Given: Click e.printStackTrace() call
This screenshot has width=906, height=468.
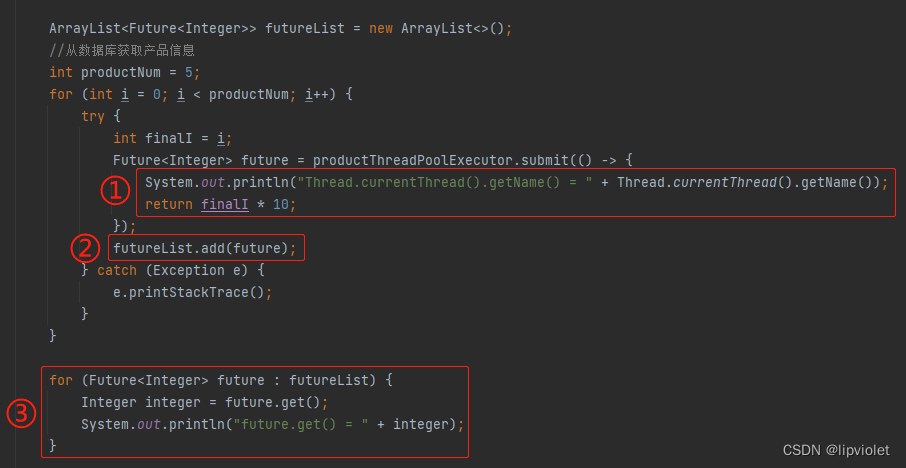Looking at the screenshot, I should click(192, 292).
